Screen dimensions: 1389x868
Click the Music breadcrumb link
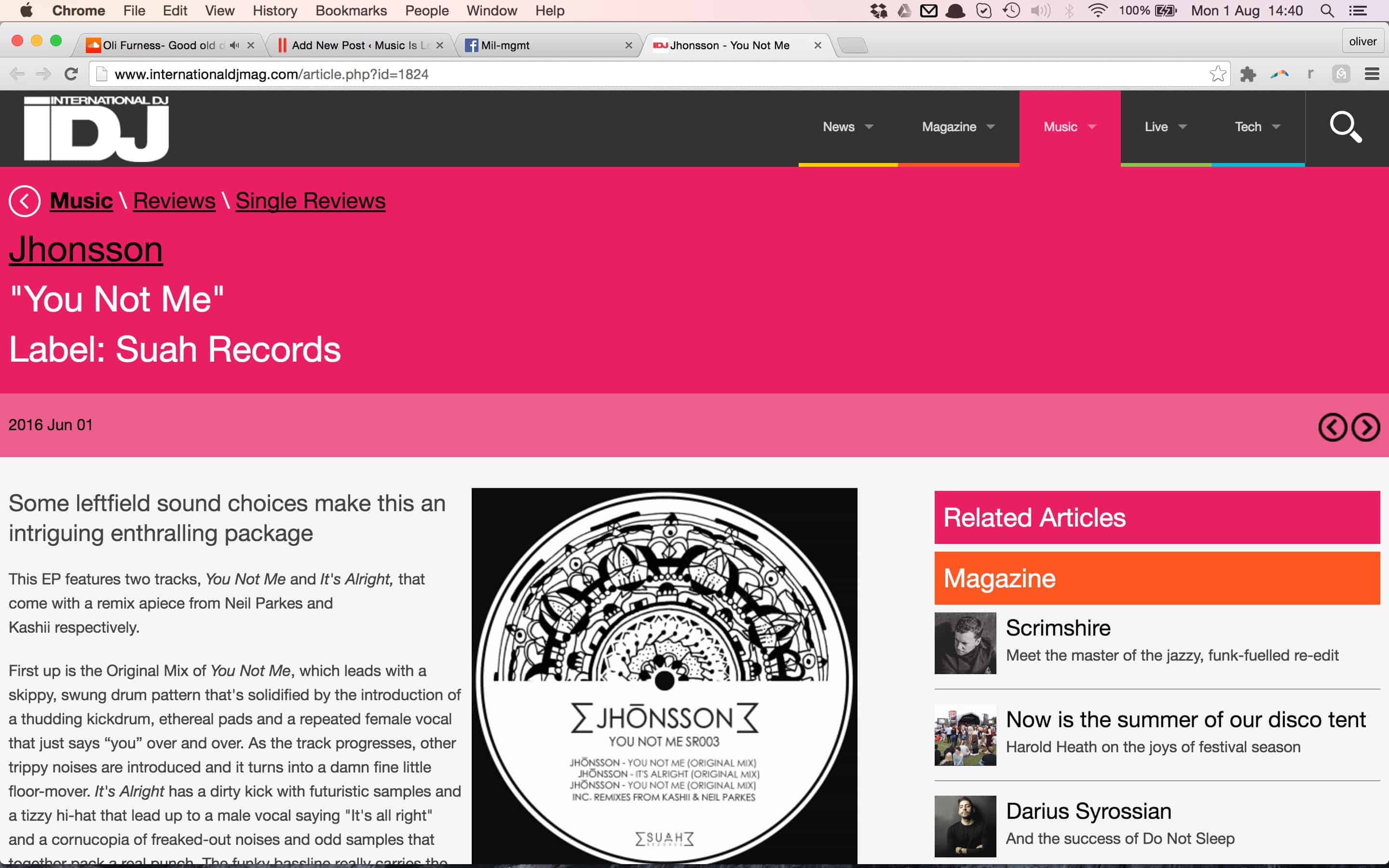coord(81,201)
